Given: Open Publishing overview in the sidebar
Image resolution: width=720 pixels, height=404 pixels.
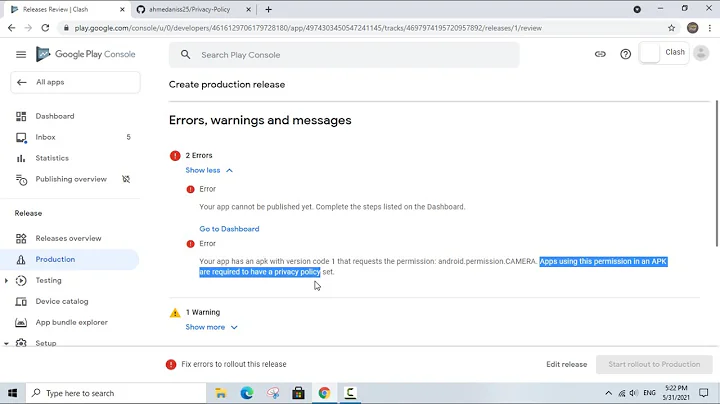Looking at the screenshot, I should click(71, 179).
